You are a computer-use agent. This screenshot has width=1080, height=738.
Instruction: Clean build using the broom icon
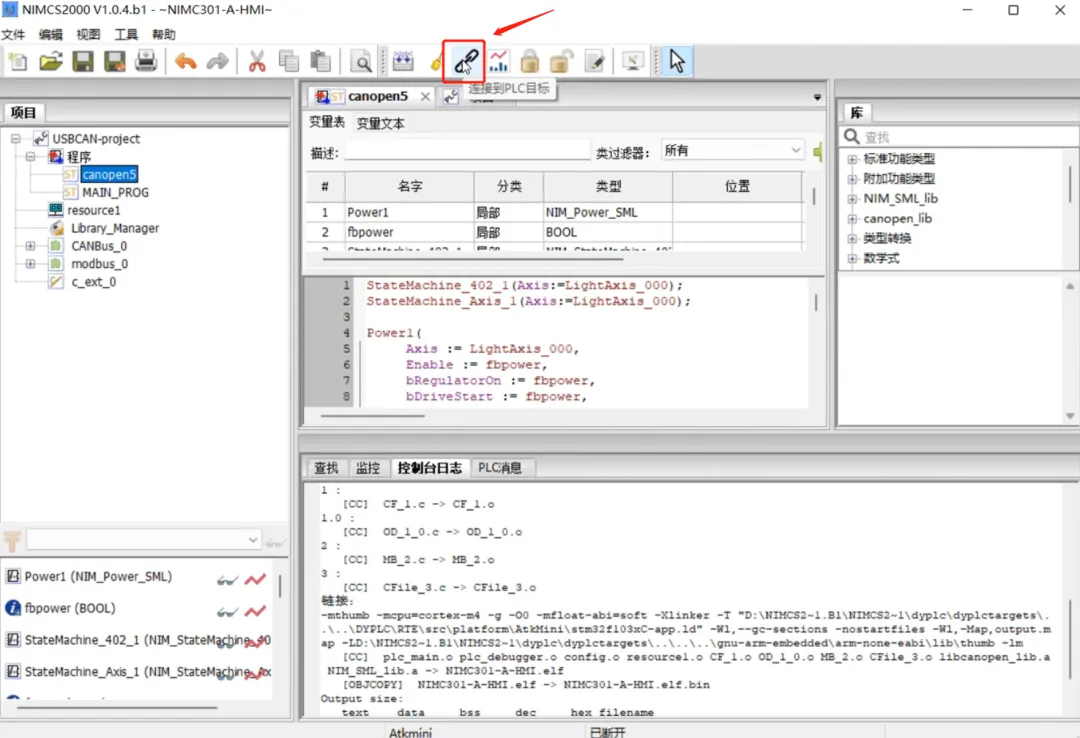coord(436,61)
